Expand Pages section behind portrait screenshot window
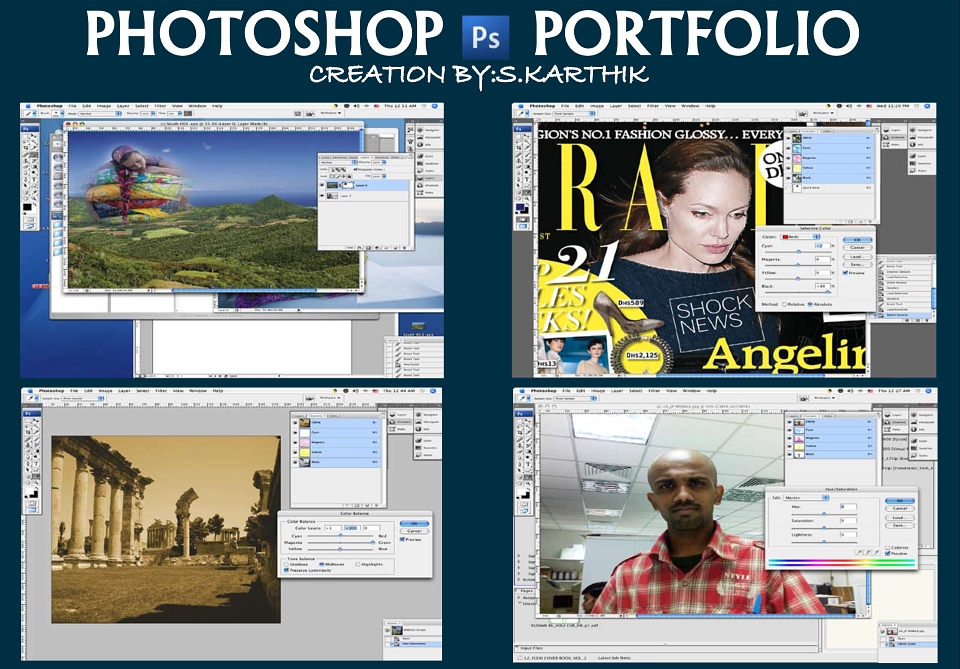Screen dimensions: 960x669 coord(516,591)
